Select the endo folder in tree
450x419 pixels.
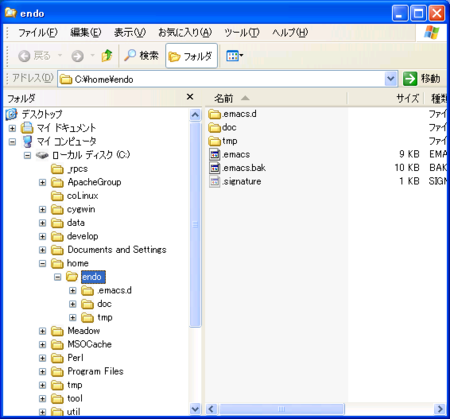[93, 277]
